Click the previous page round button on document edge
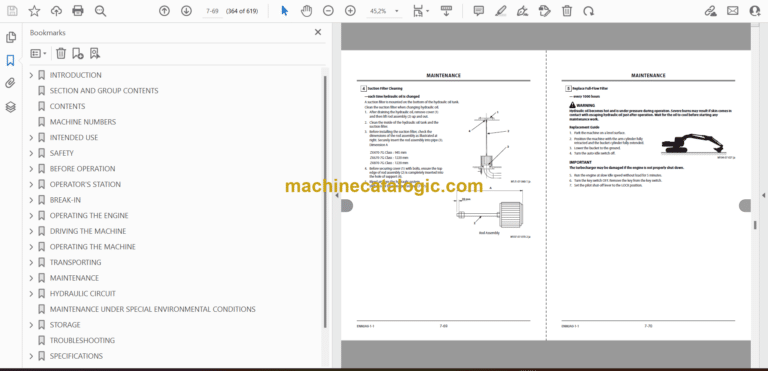 tap(347, 206)
